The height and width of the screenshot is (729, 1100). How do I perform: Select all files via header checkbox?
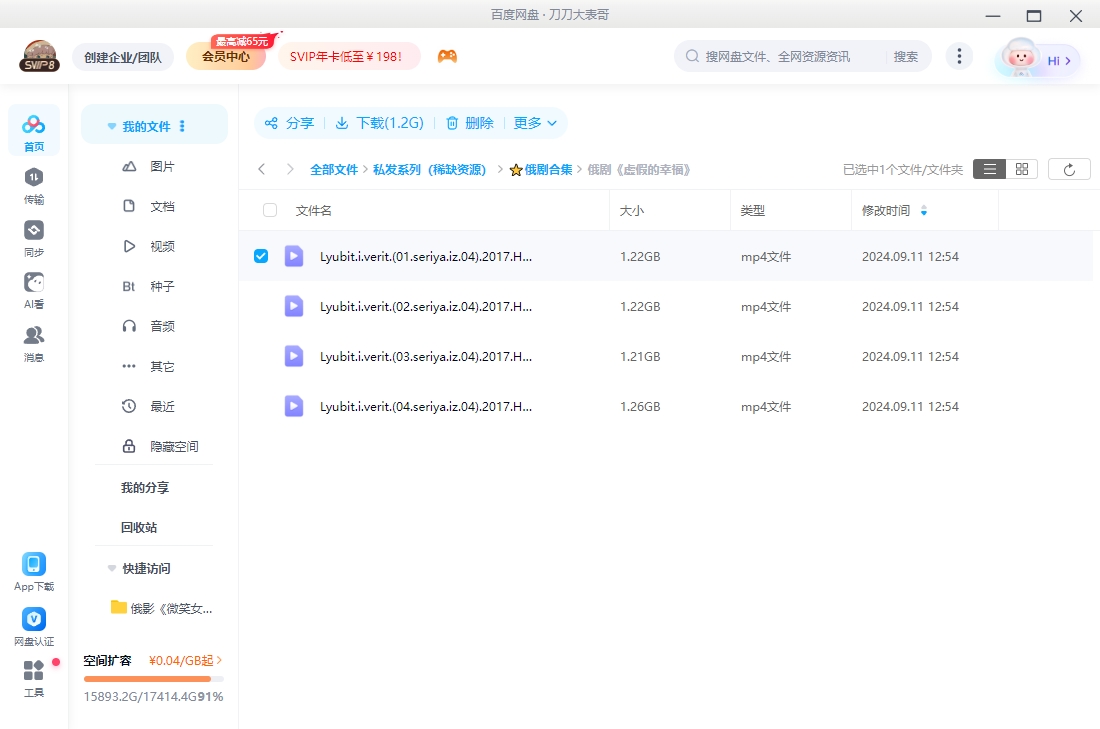268,210
